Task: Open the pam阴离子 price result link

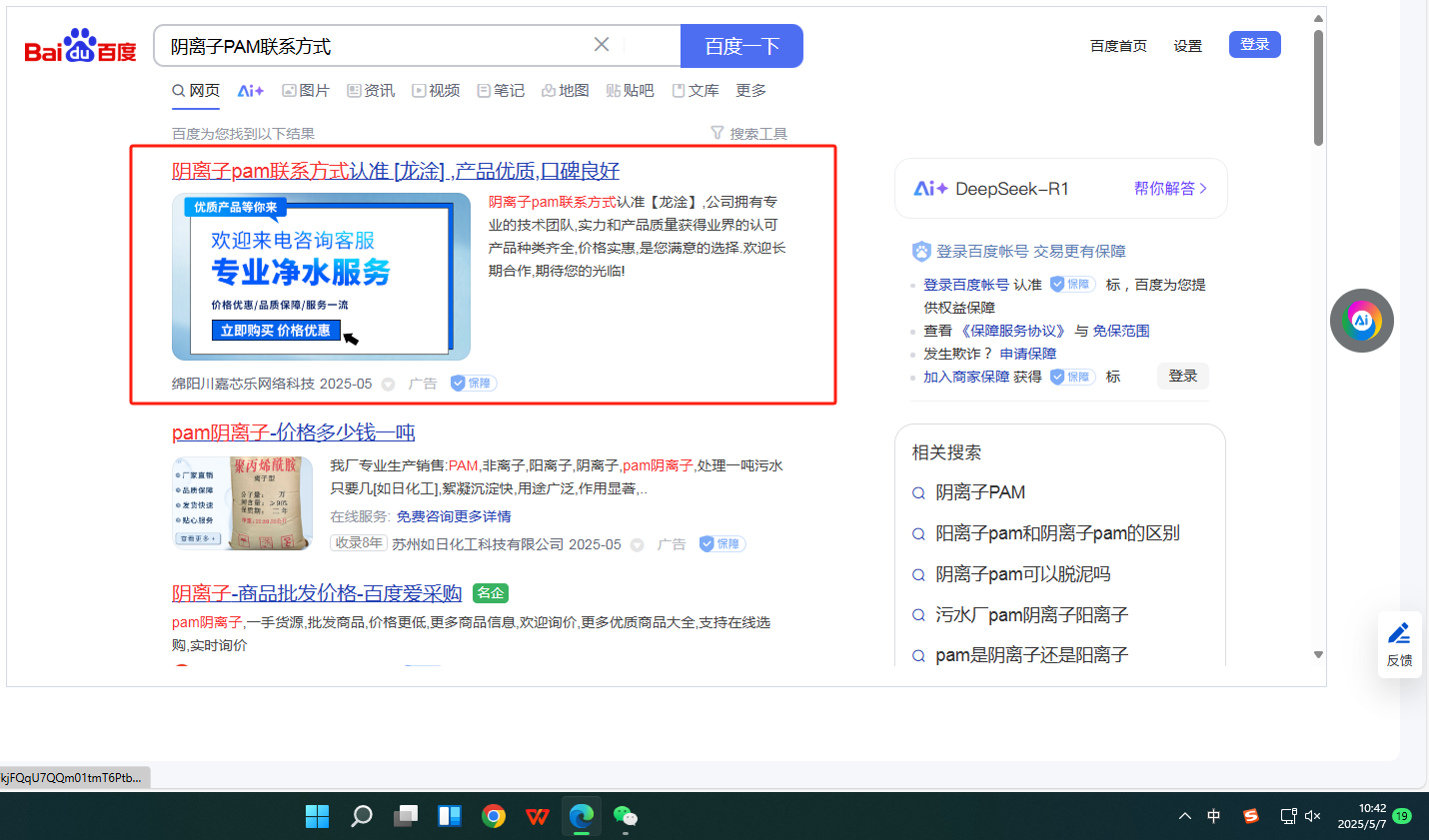Action: 293,432
